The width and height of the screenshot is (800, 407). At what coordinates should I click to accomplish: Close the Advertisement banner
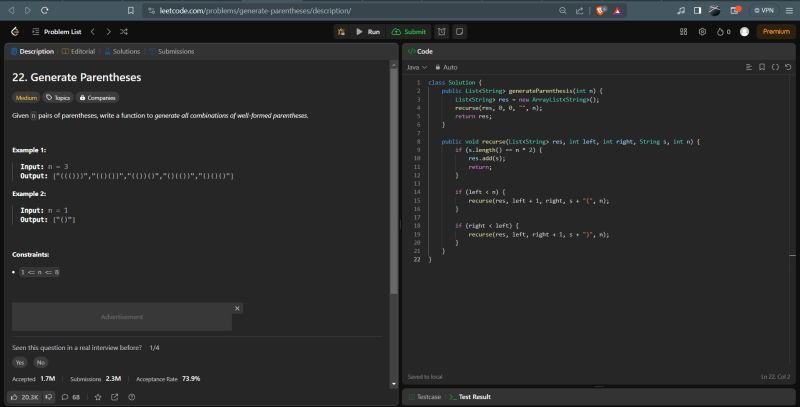(237, 308)
